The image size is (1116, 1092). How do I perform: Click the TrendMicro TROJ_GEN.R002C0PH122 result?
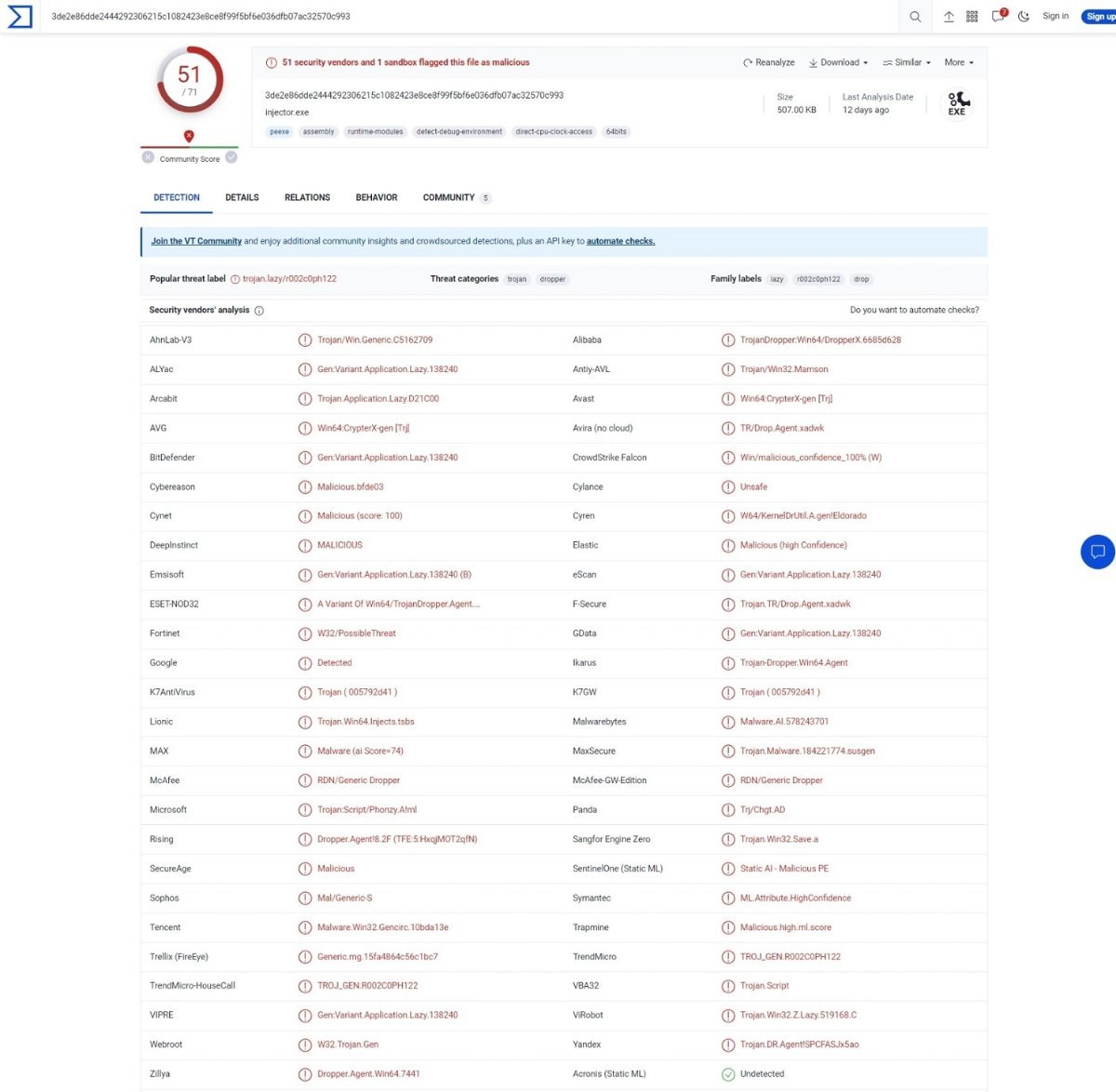point(790,956)
